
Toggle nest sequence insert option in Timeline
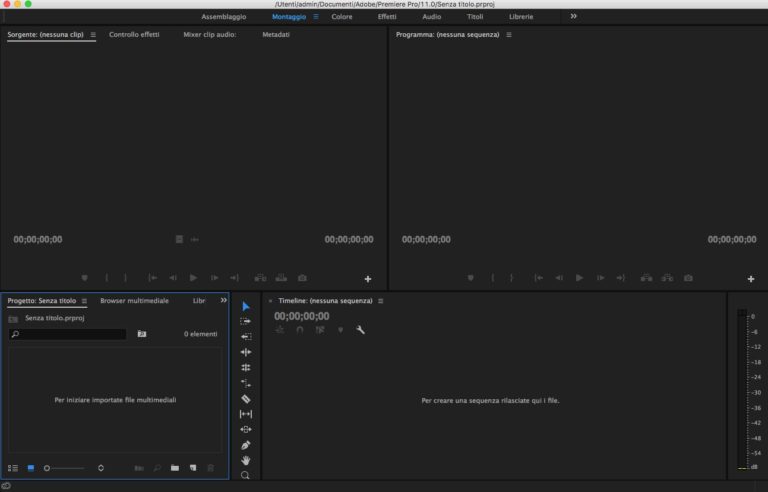[280, 330]
